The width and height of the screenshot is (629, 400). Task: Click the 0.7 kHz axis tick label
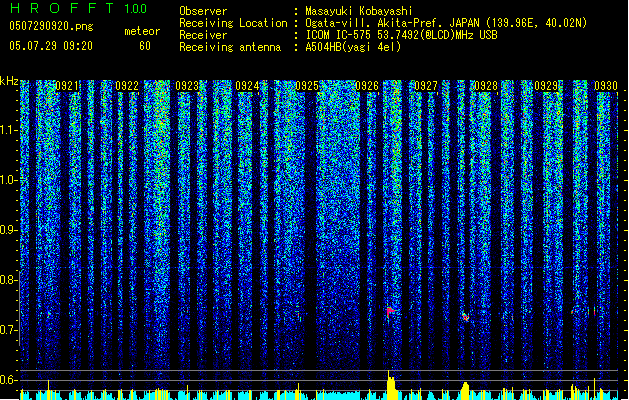(x=9, y=330)
